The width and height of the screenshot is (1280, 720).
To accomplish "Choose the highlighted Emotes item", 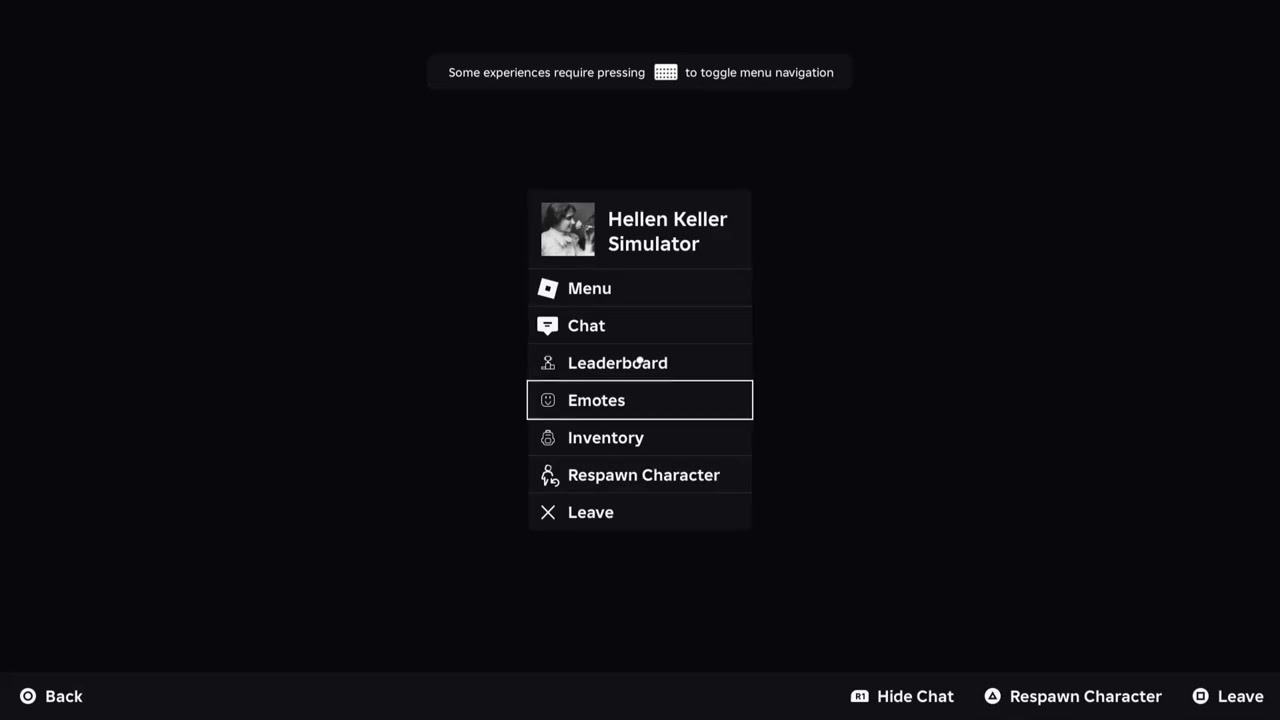I will pos(640,400).
